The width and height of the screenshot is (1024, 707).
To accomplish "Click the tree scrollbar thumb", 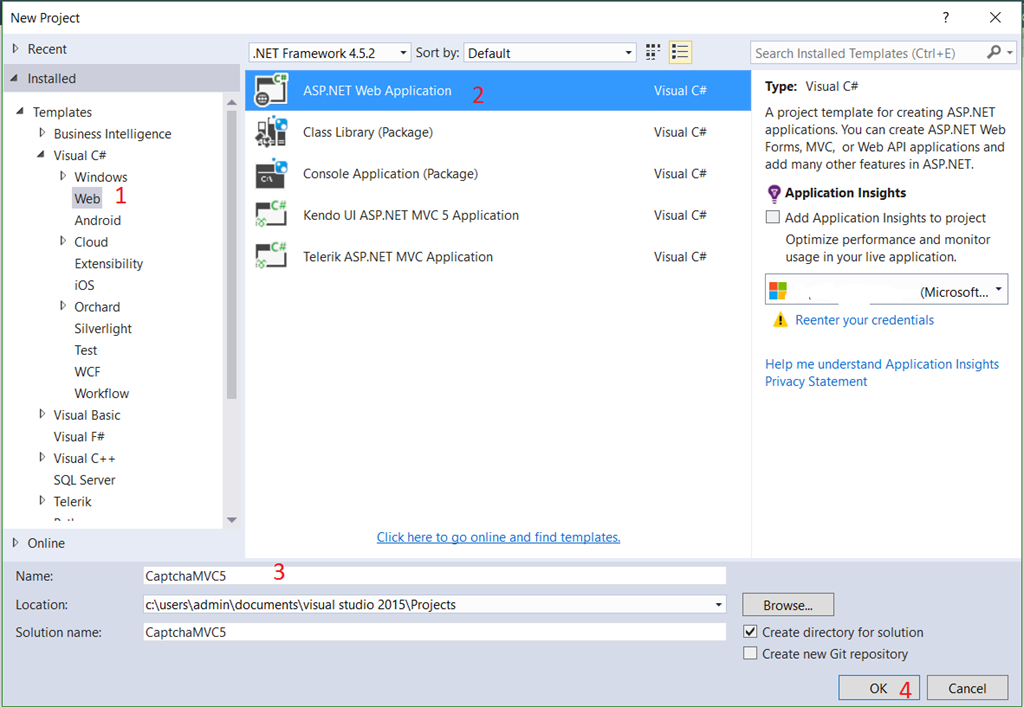I will [x=231, y=255].
